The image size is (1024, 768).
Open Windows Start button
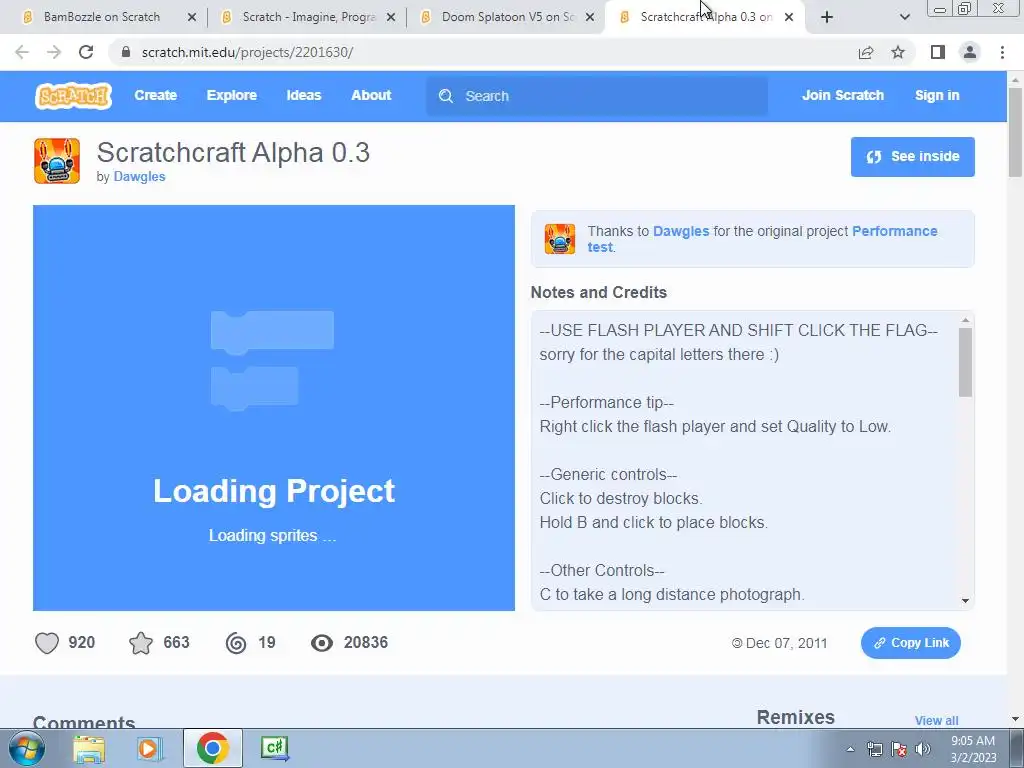click(x=27, y=748)
